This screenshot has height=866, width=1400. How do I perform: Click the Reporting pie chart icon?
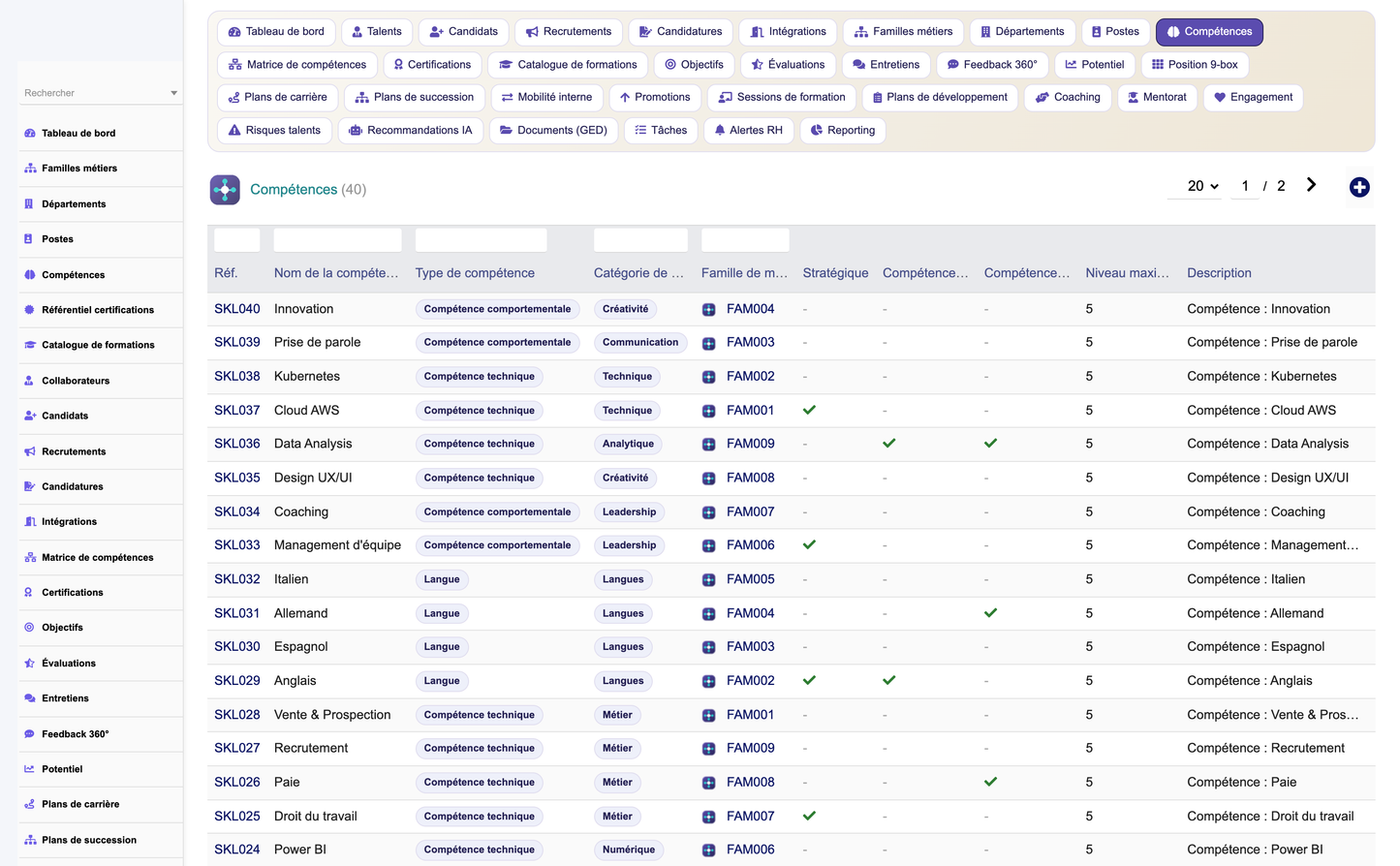click(x=817, y=130)
